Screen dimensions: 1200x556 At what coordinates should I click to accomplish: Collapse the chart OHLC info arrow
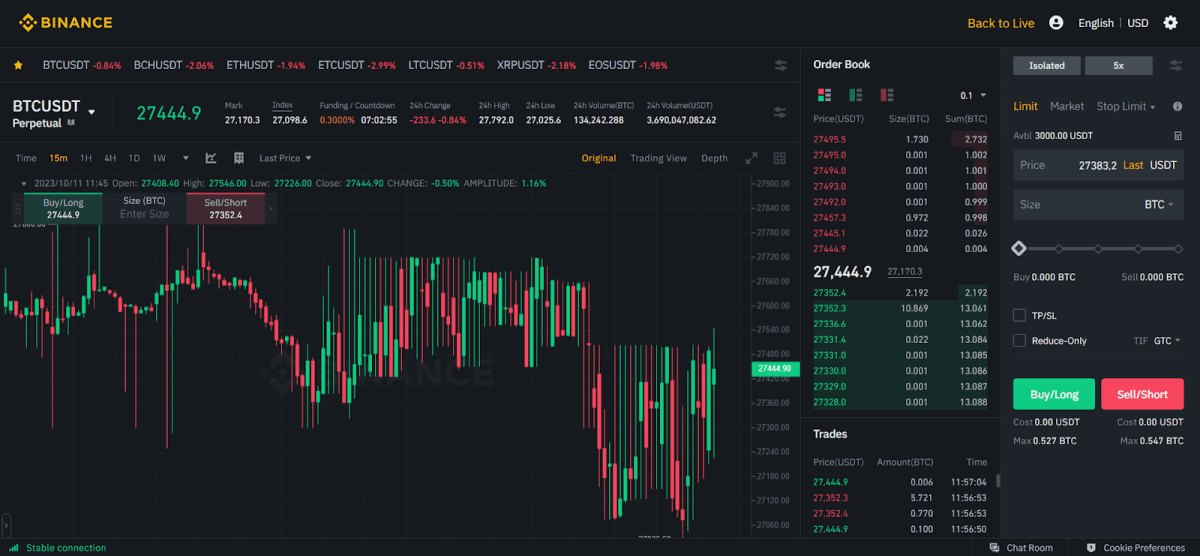tap(25, 184)
